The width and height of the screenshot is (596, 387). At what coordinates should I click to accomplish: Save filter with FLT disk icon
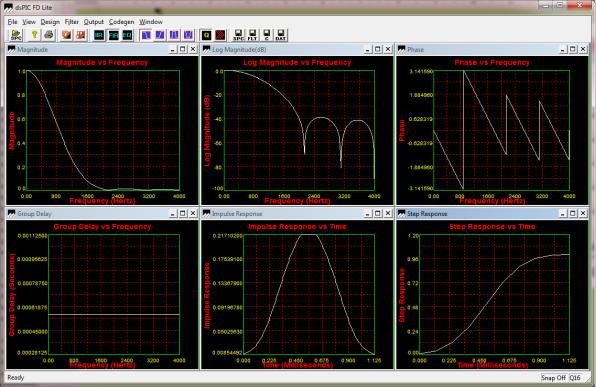(252, 35)
